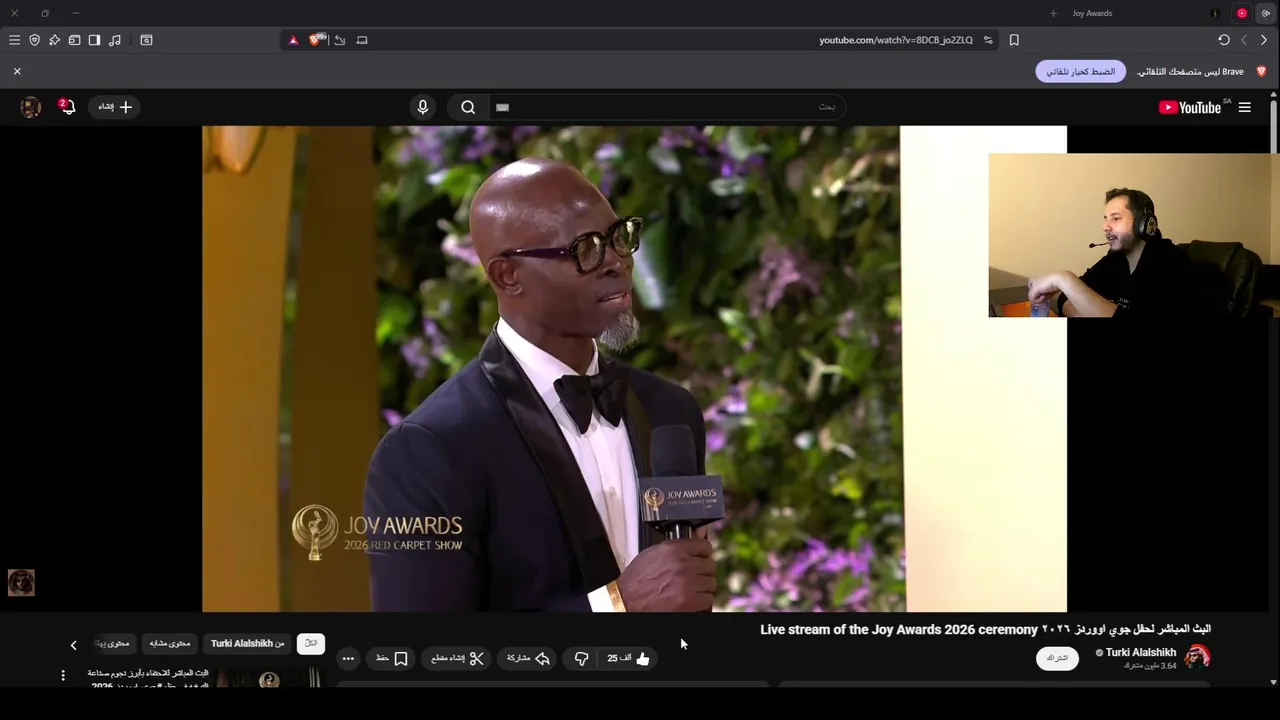Open YouTube notifications bell
Screen dimensions: 1280x720
67,106
